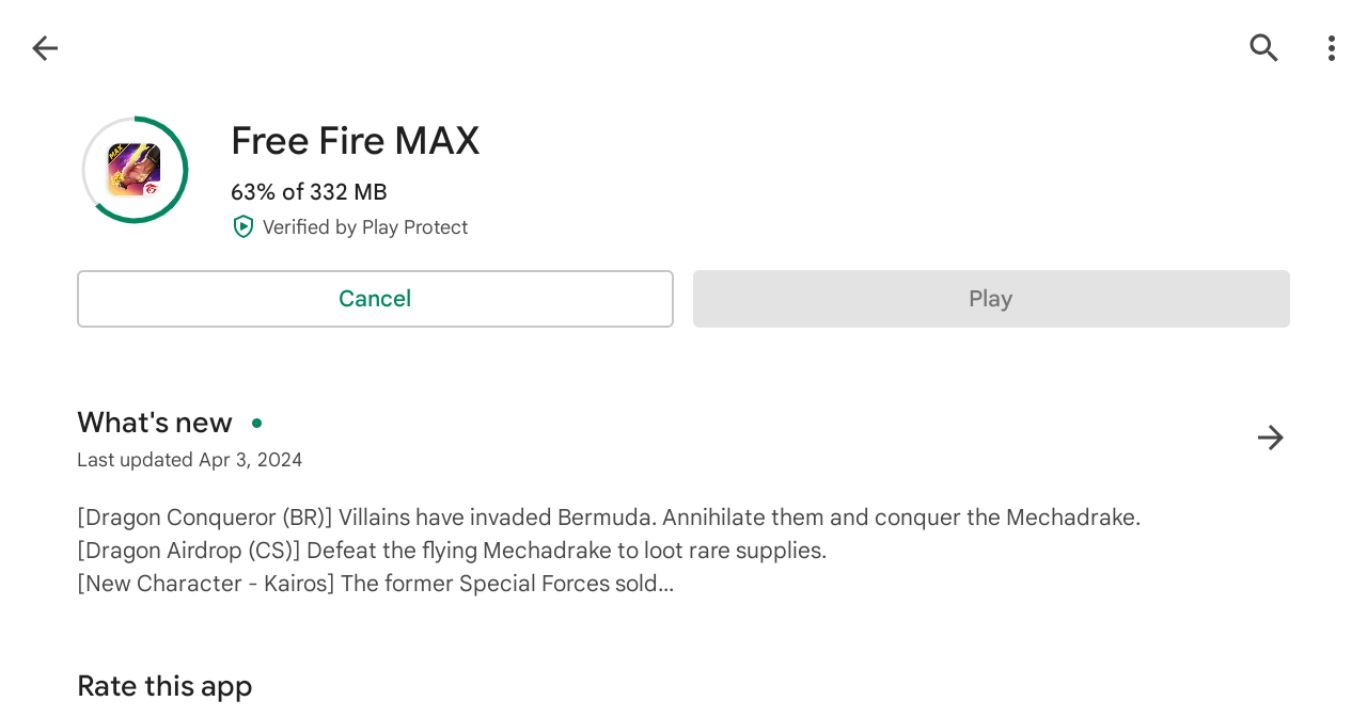Open the What's new heading
Screen dimensions: 1357x710
155,423
